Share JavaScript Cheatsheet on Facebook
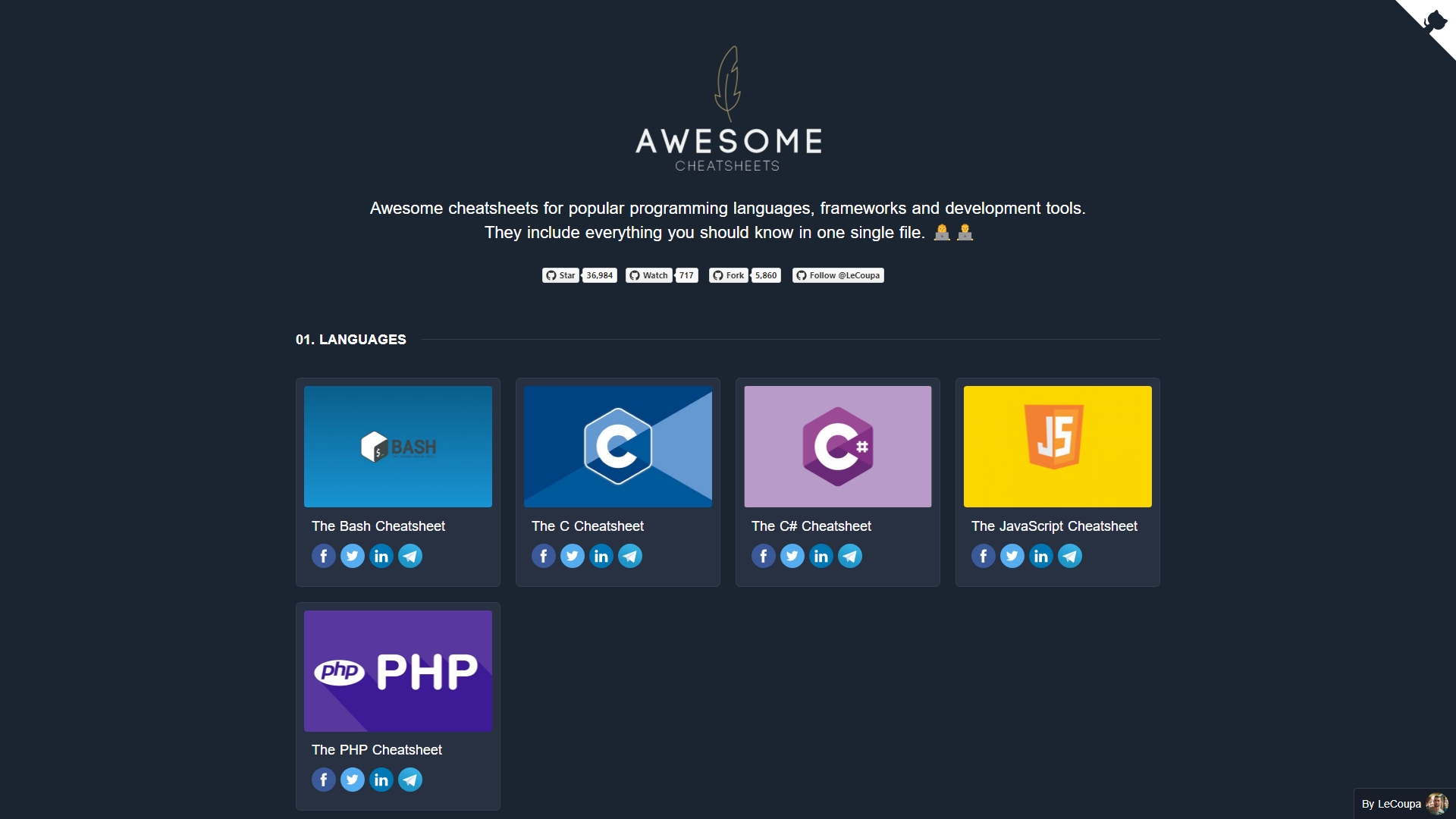This screenshot has width=1456, height=819. [x=984, y=556]
